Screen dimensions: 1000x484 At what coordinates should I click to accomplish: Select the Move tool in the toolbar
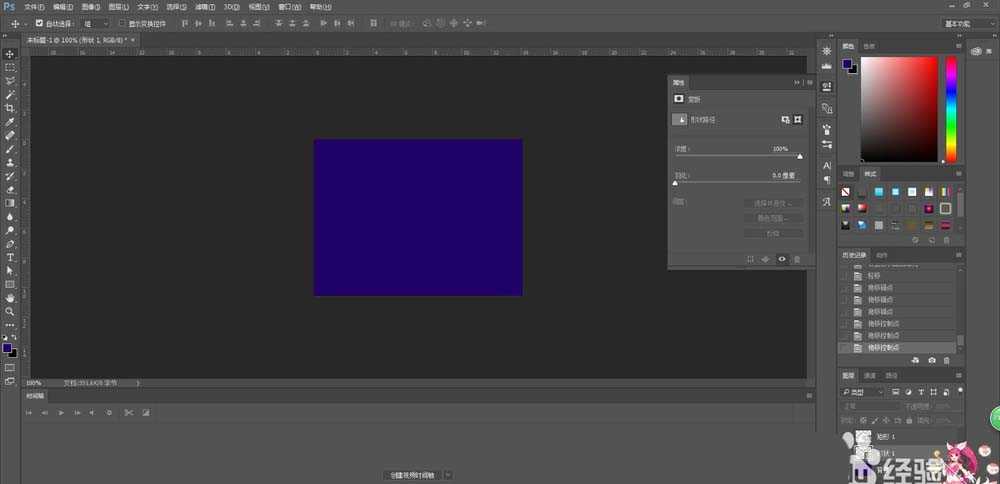[x=10, y=54]
